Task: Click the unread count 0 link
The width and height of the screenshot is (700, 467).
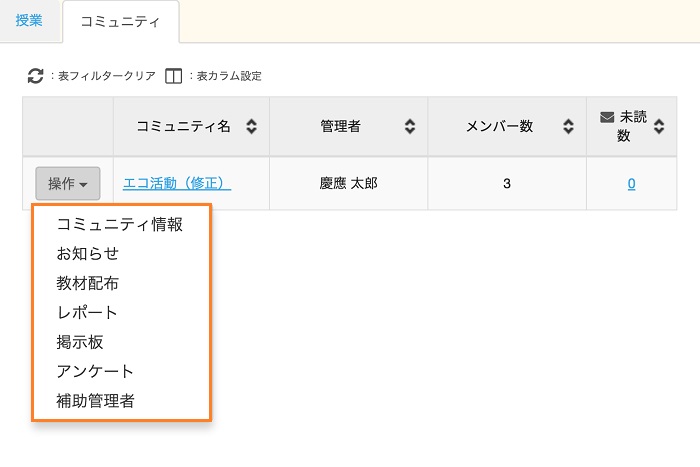Action: (631, 183)
